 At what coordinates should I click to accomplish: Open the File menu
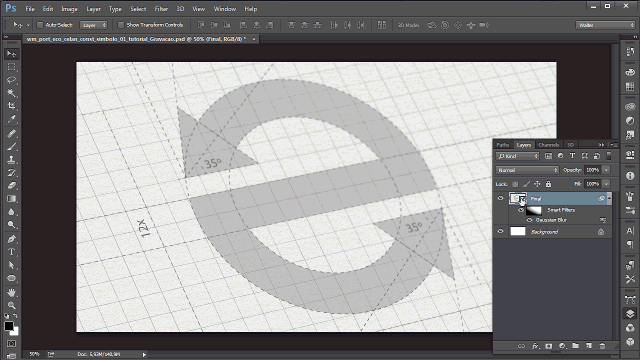point(30,9)
